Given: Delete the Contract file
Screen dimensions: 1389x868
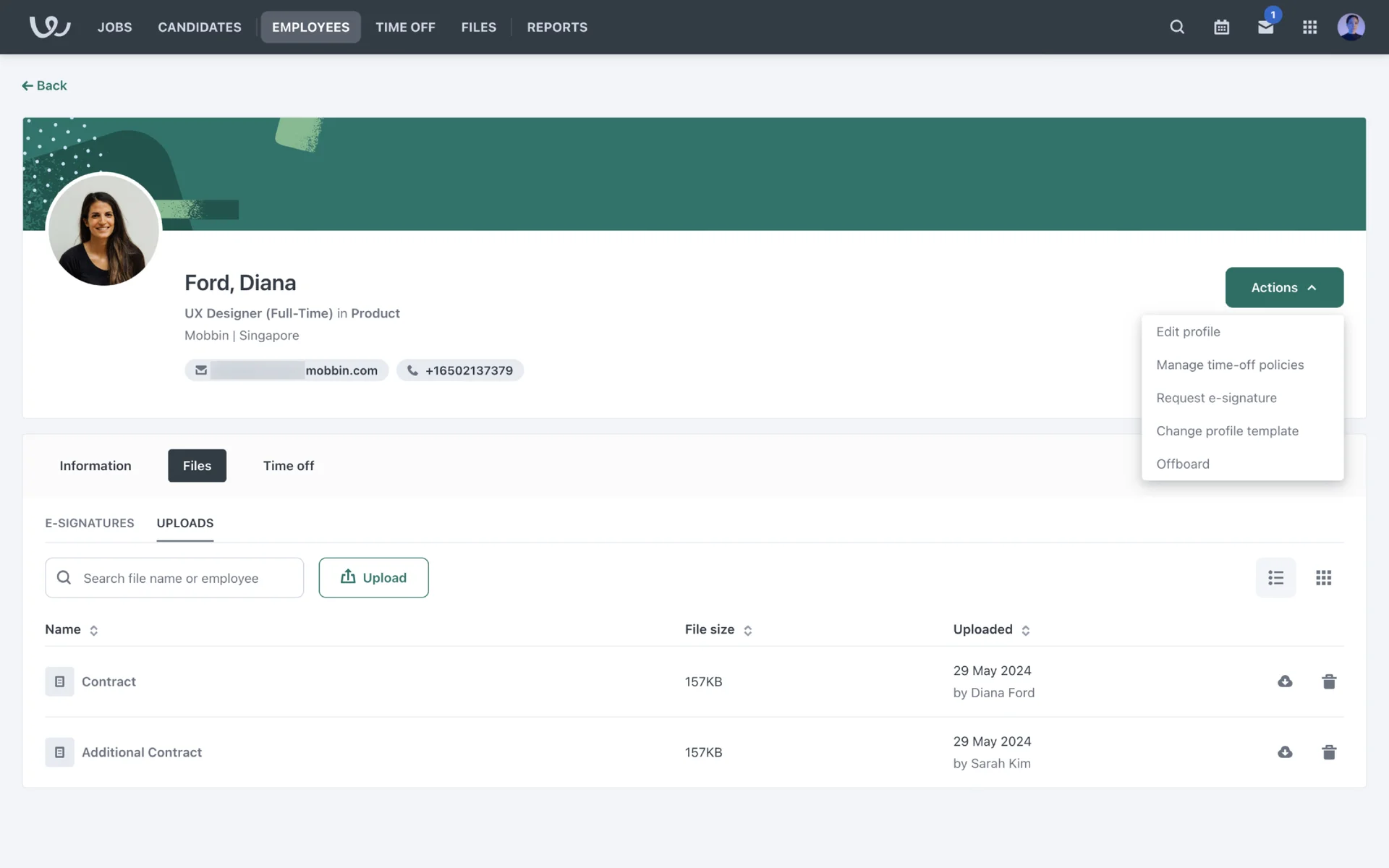Looking at the screenshot, I should coord(1329,681).
